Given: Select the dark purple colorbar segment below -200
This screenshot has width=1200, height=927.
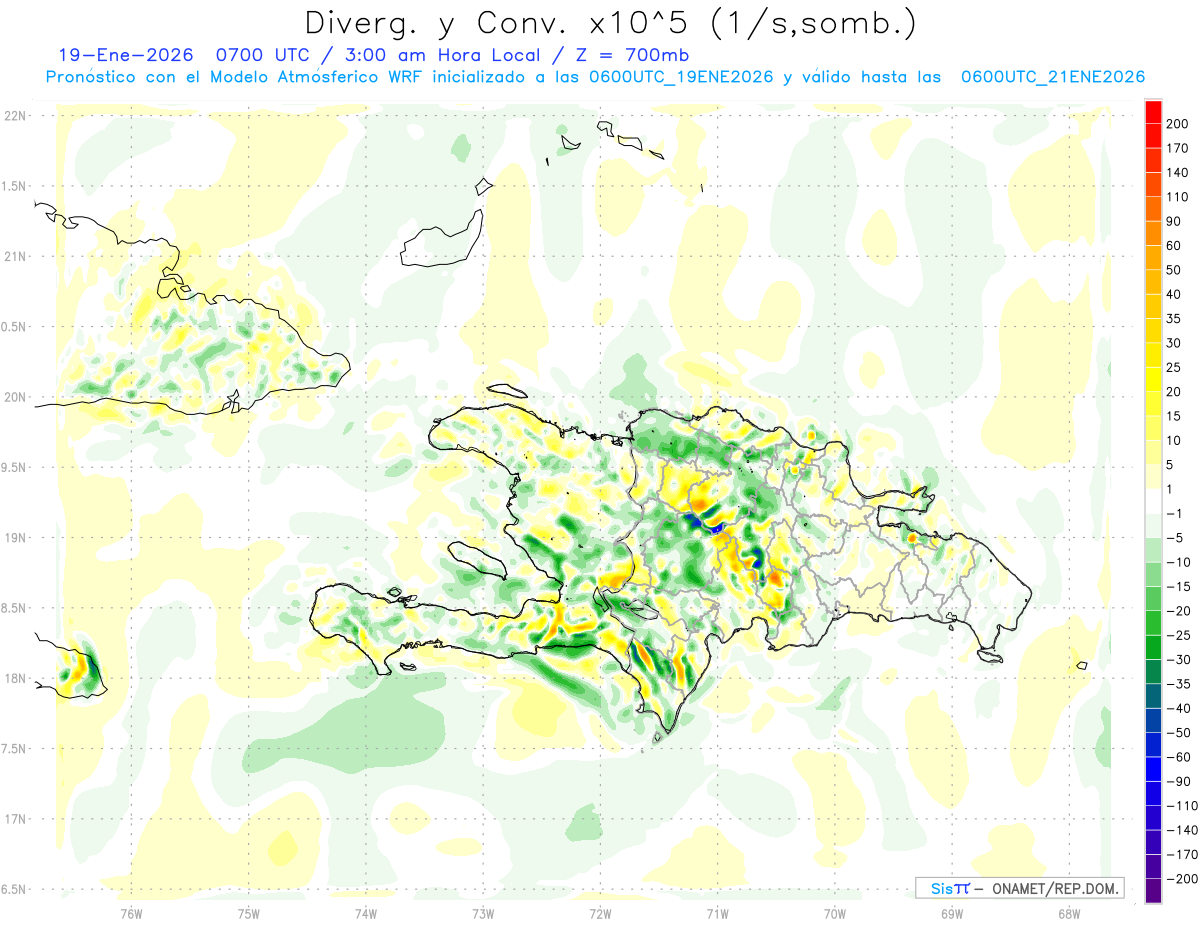Looking at the screenshot, I should 1153,891.
